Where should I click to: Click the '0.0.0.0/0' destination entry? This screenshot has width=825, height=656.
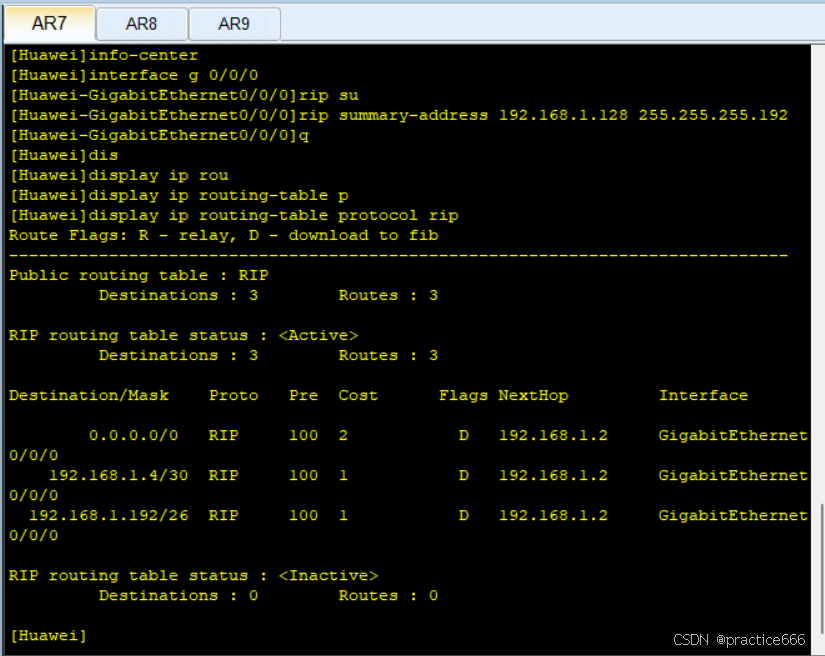click(x=134, y=436)
